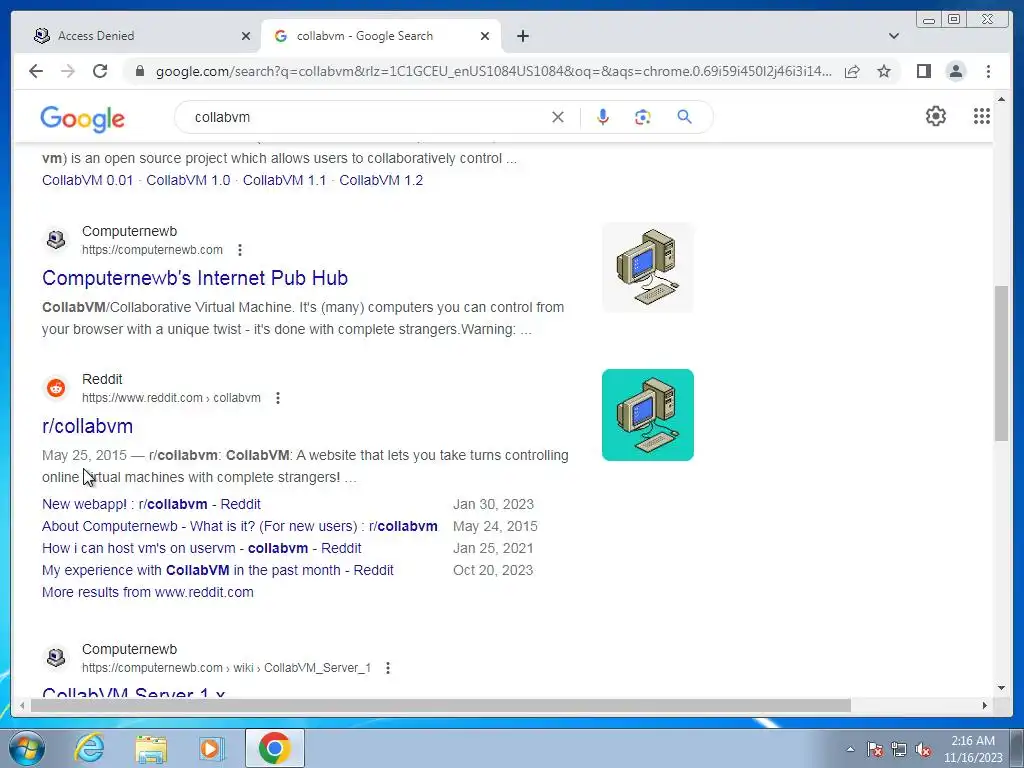This screenshot has width=1024, height=768.
Task: Open 'How i can host vm's on uservm' link
Action: [x=202, y=549]
